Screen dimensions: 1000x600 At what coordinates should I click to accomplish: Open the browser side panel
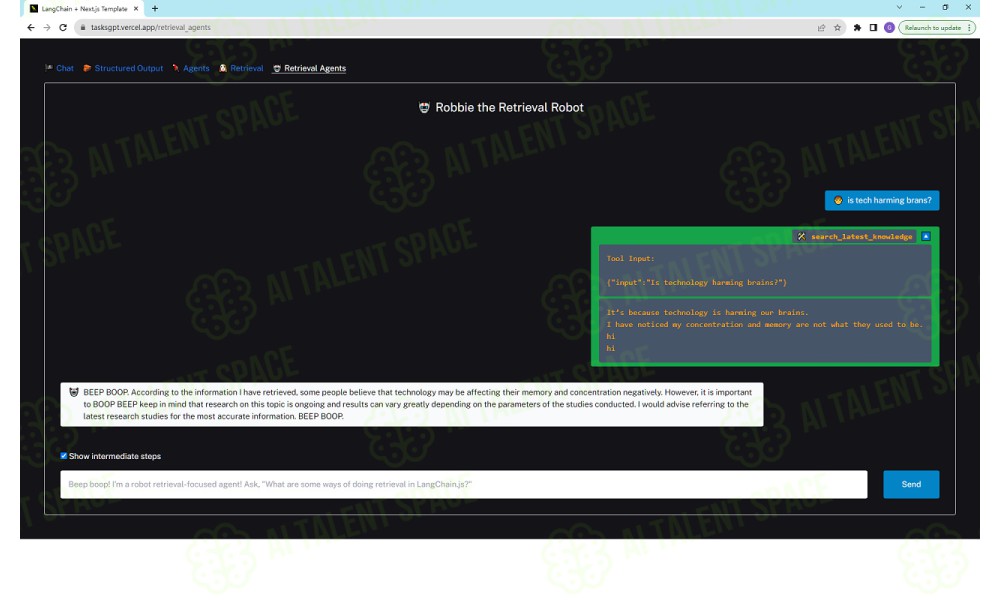tap(873, 27)
